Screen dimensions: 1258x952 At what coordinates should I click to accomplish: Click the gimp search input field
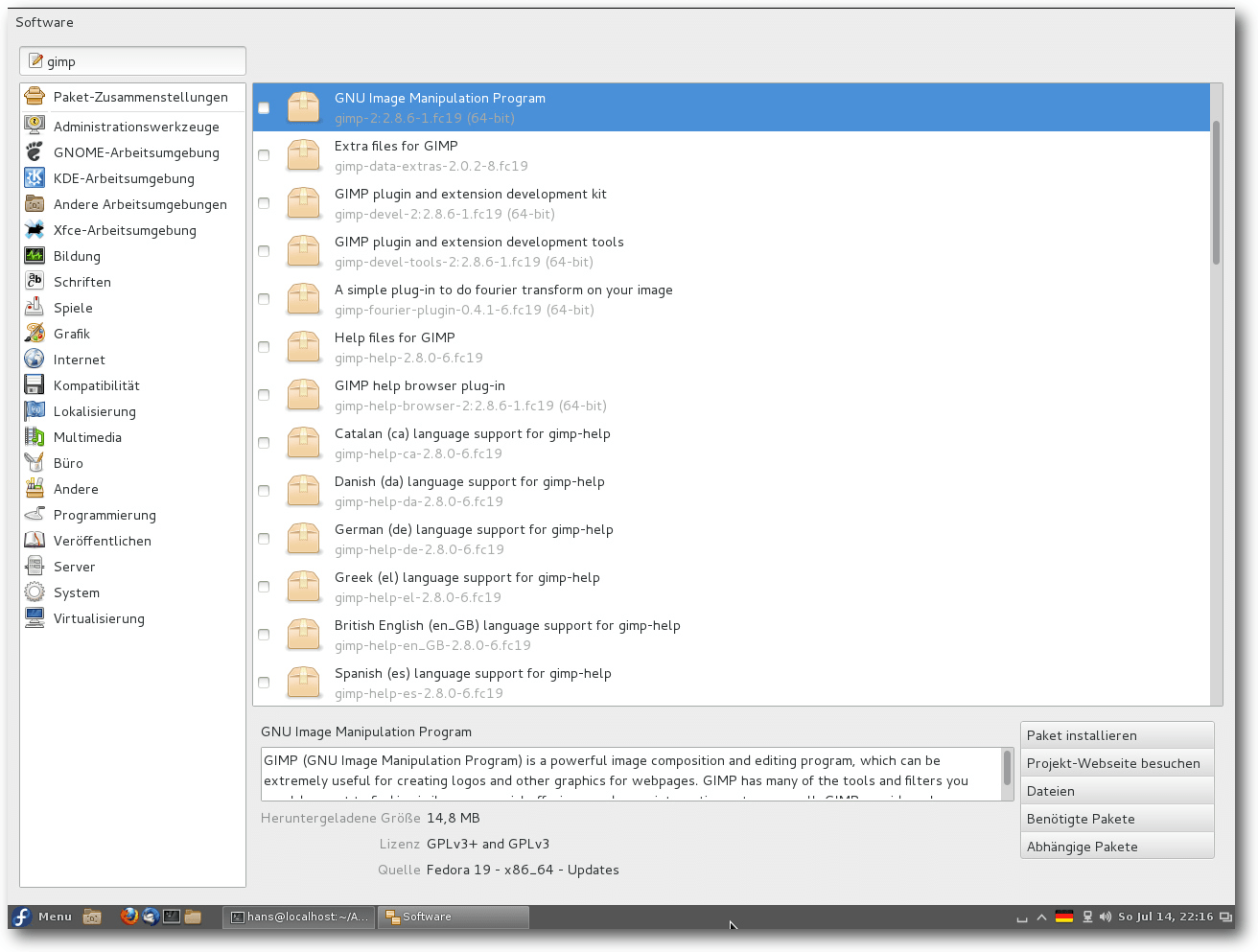132,60
